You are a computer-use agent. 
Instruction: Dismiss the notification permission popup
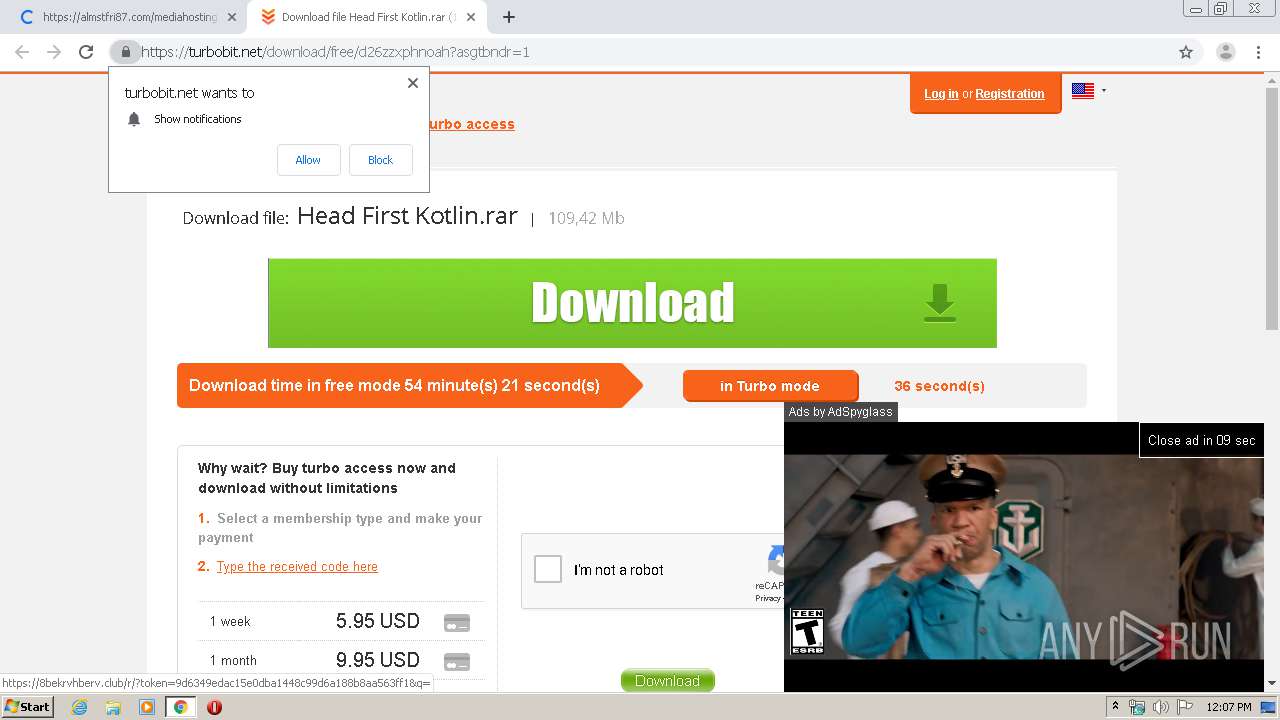pyautogui.click(x=413, y=83)
